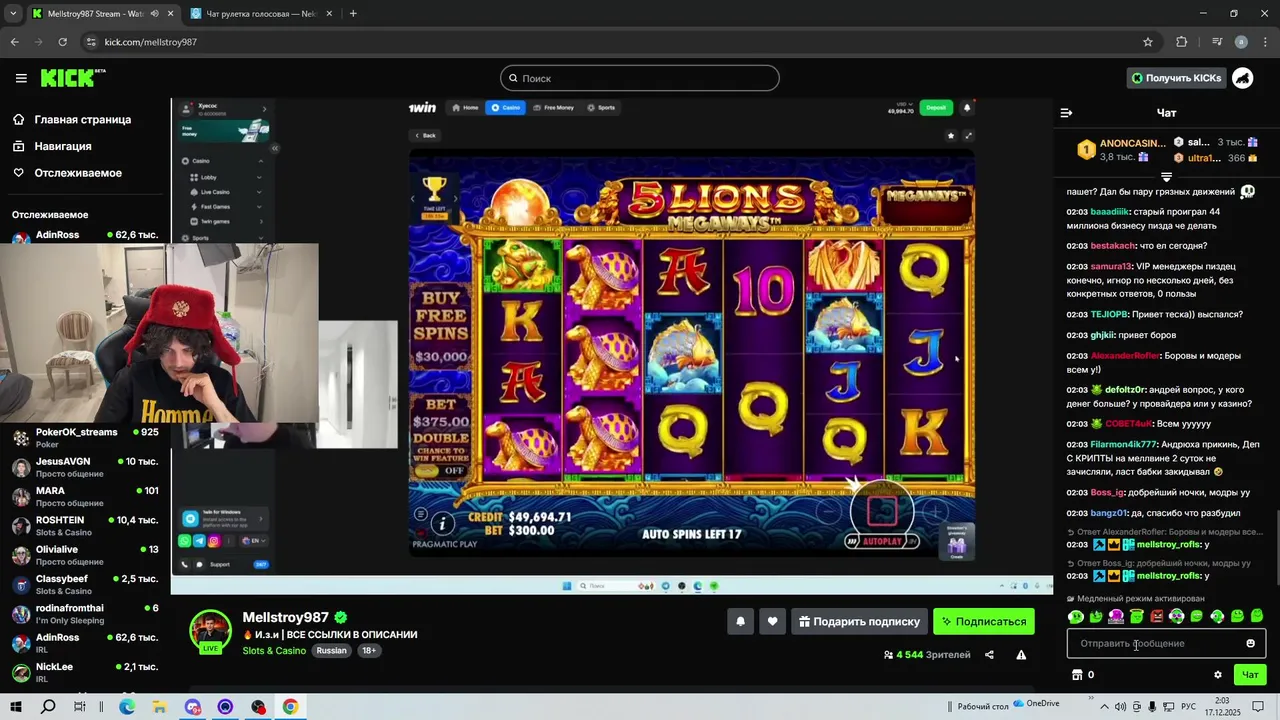Open Chrome tab search dropdown arrow
1280x720 pixels.
click(13, 14)
